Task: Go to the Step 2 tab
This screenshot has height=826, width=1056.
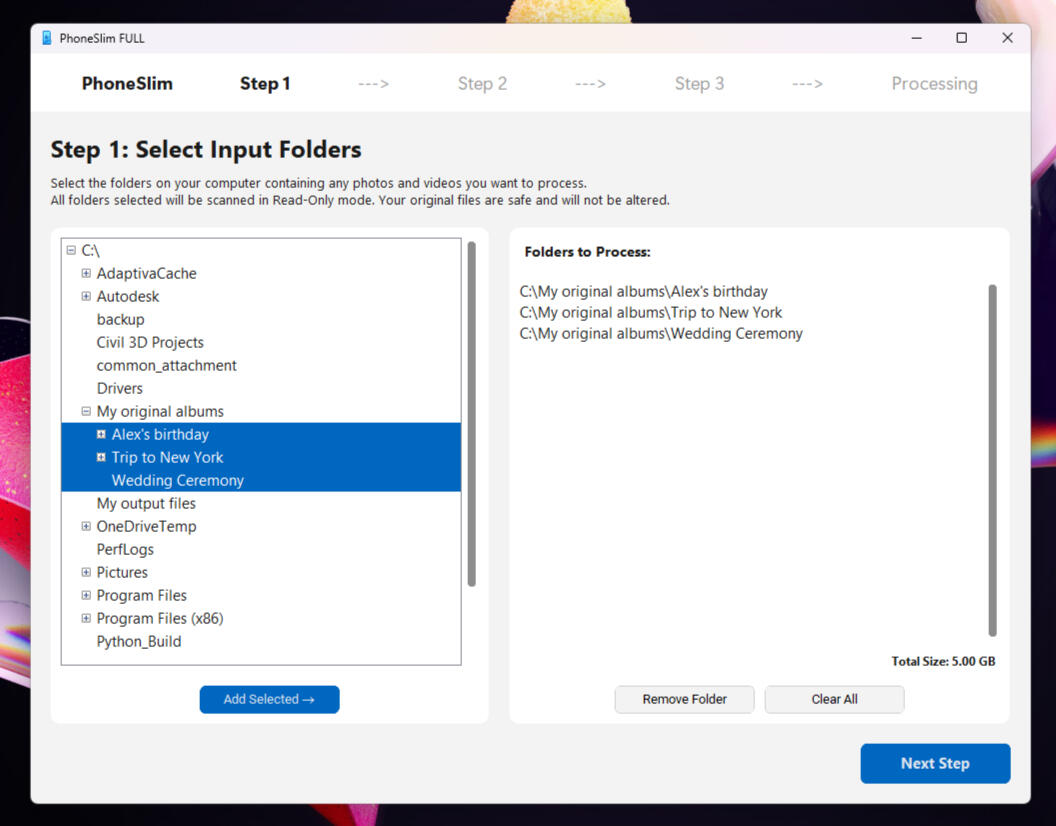Action: (x=482, y=84)
